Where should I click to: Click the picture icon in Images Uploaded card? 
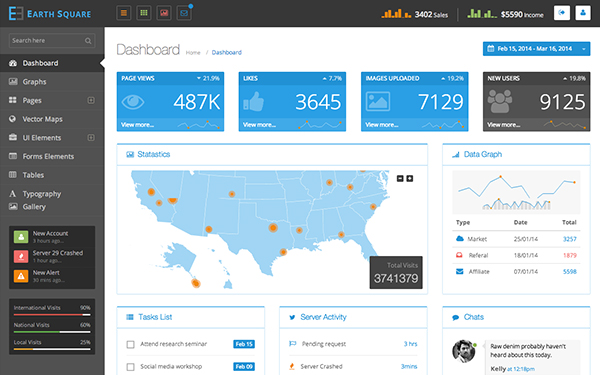(378, 101)
